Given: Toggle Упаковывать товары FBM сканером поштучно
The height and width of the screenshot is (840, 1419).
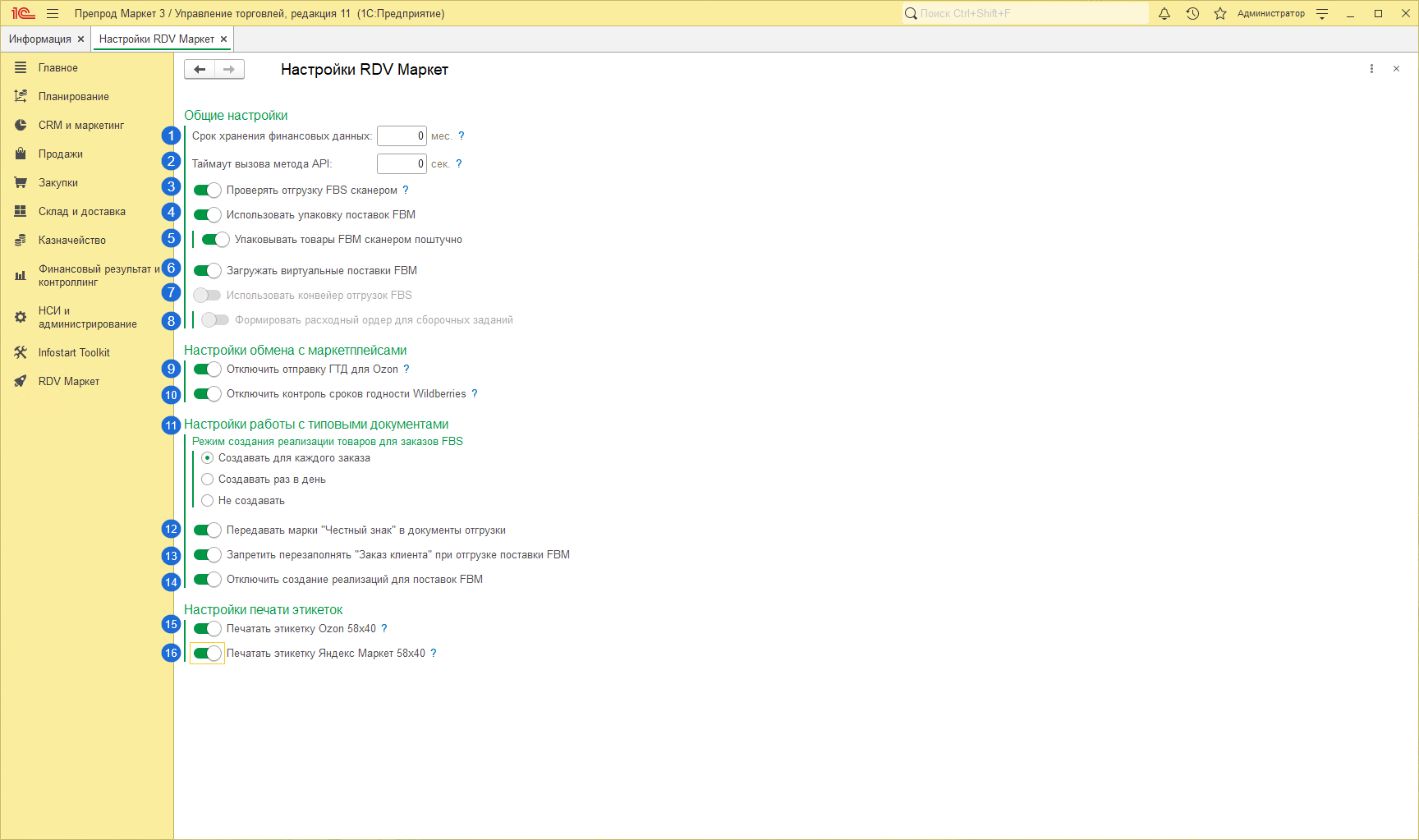Looking at the screenshot, I should pyautogui.click(x=215, y=240).
